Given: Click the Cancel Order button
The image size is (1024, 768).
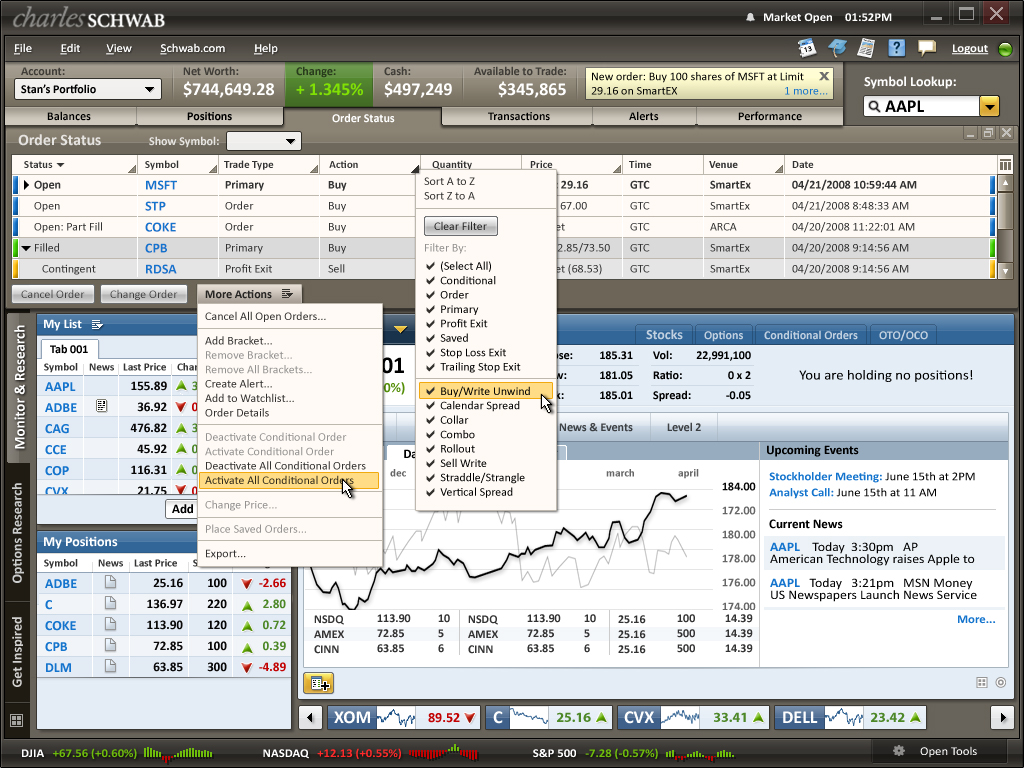Looking at the screenshot, I should (52, 294).
